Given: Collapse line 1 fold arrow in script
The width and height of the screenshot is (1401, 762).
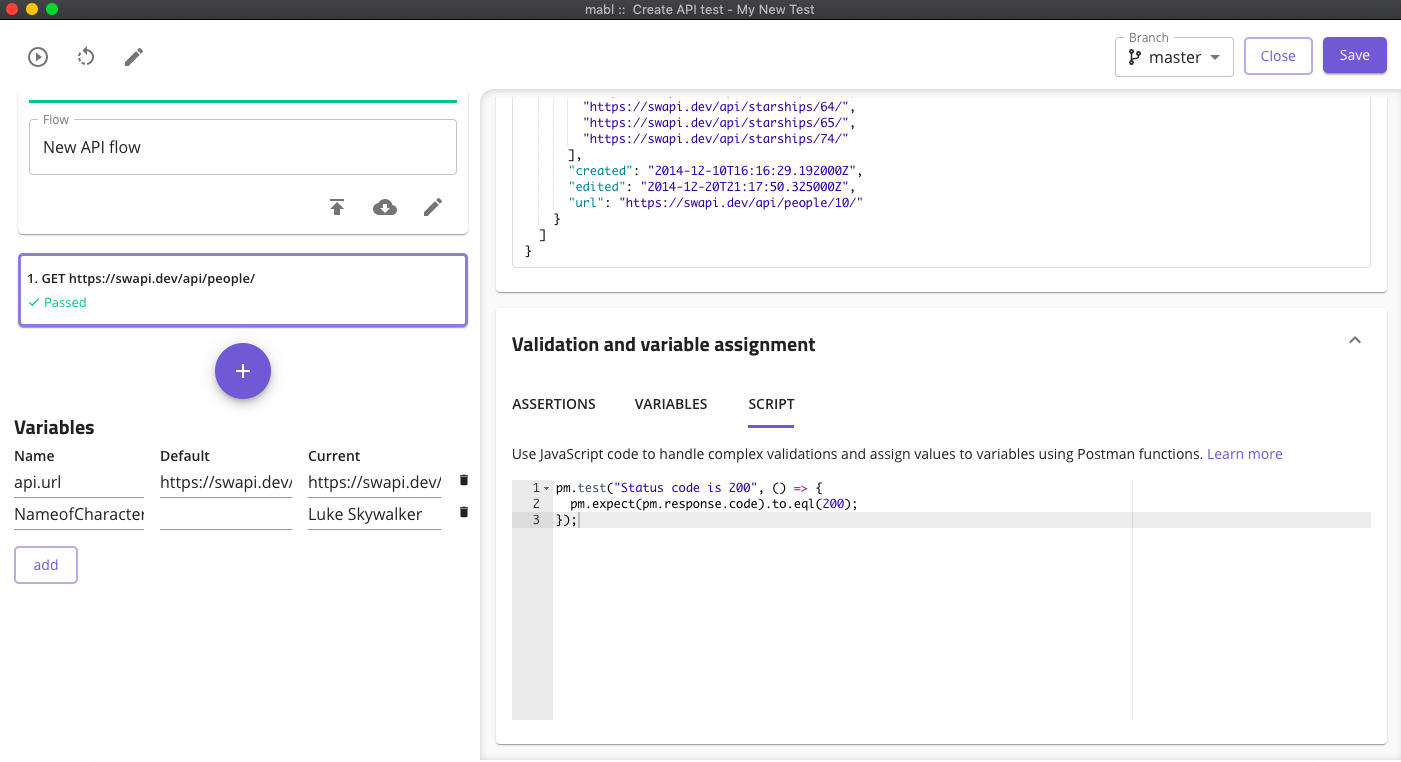Looking at the screenshot, I should click(547, 488).
